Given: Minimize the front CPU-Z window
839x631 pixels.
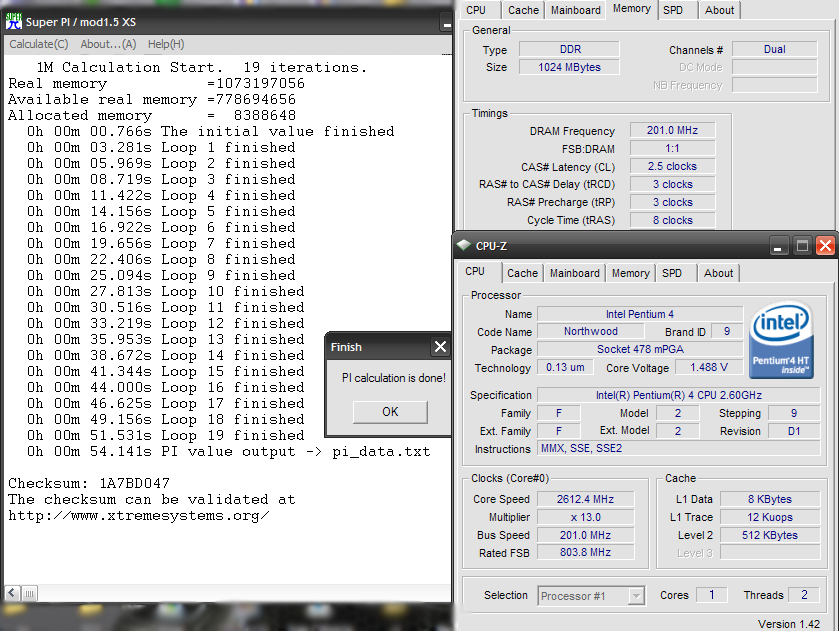Looking at the screenshot, I should click(x=777, y=246).
